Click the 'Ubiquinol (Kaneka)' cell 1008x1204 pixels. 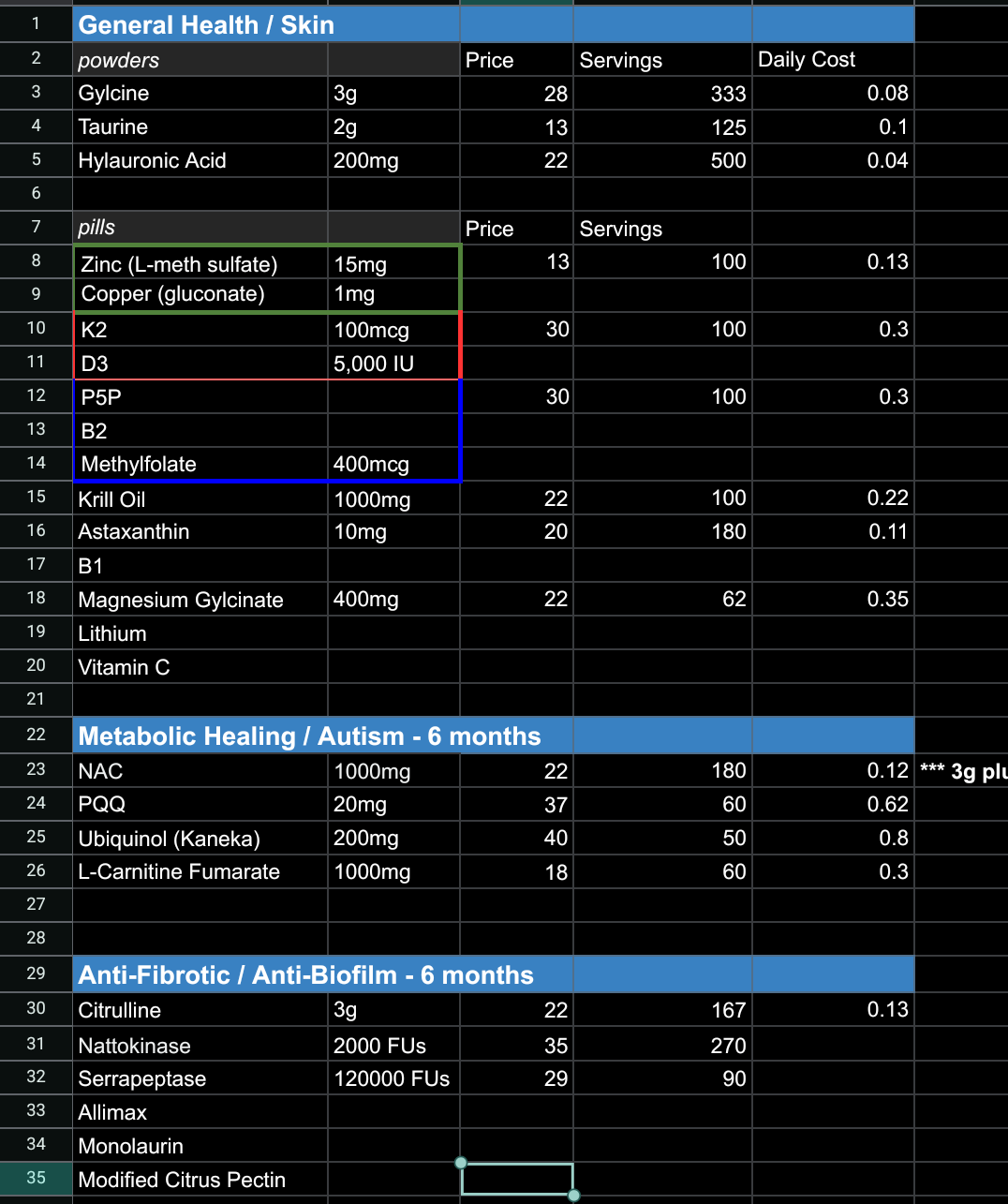200,839
